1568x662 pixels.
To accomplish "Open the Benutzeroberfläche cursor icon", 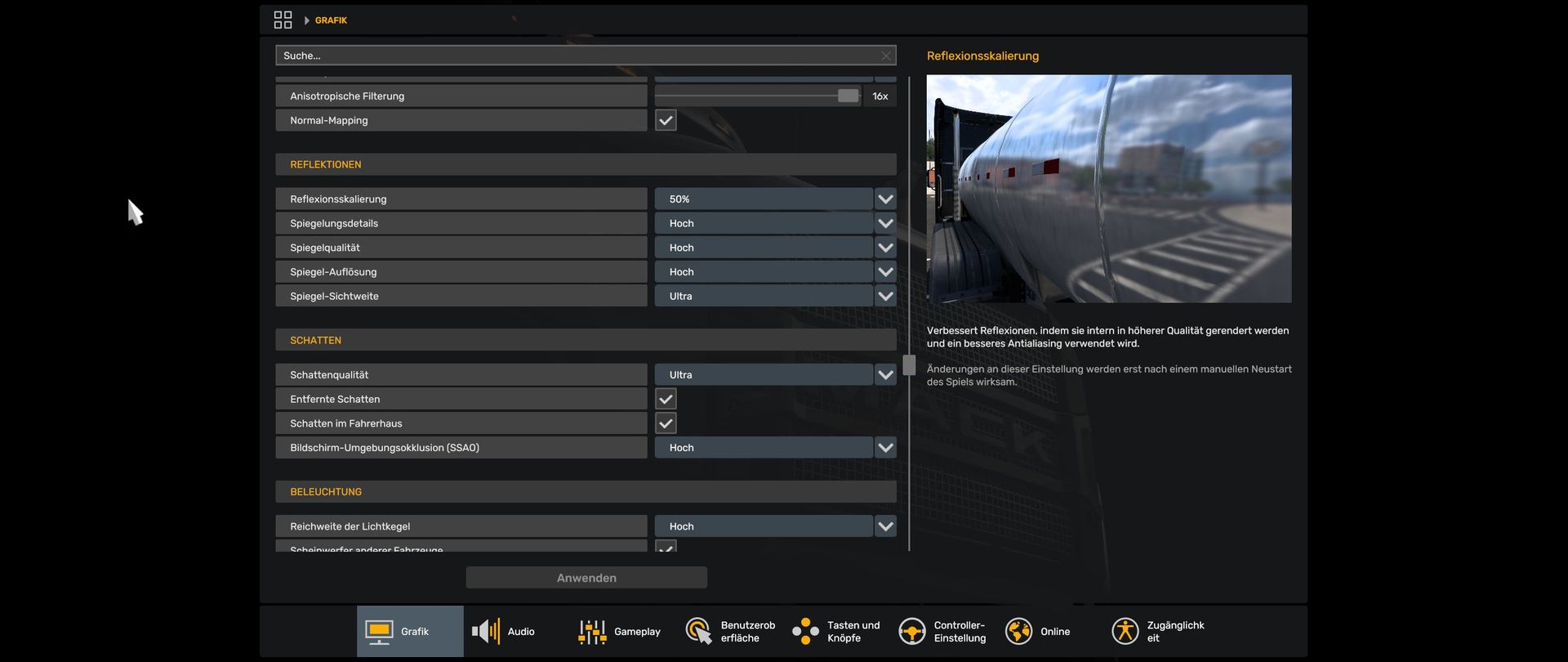I will 698,632.
